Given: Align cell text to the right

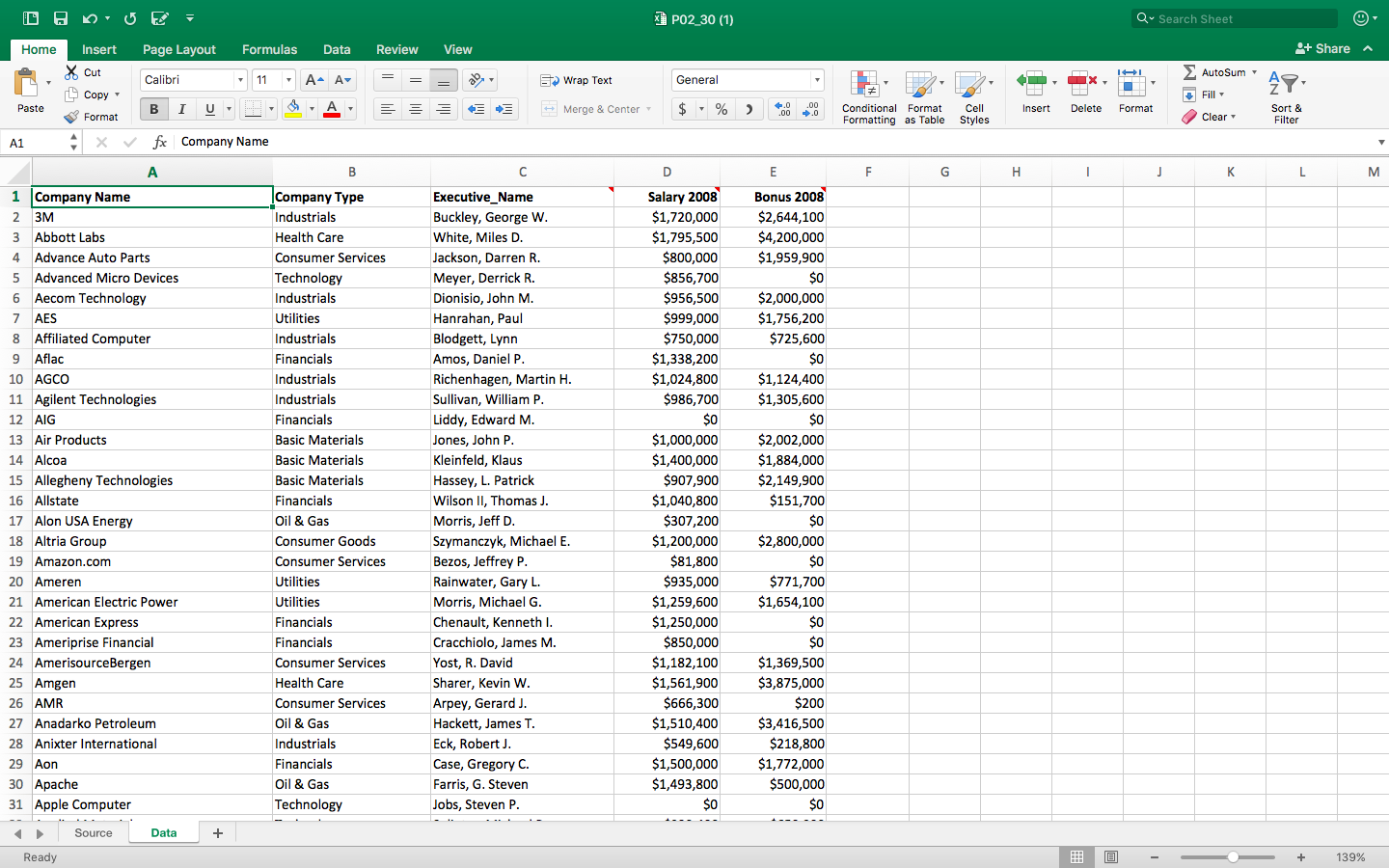Looking at the screenshot, I should coord(444,109).
